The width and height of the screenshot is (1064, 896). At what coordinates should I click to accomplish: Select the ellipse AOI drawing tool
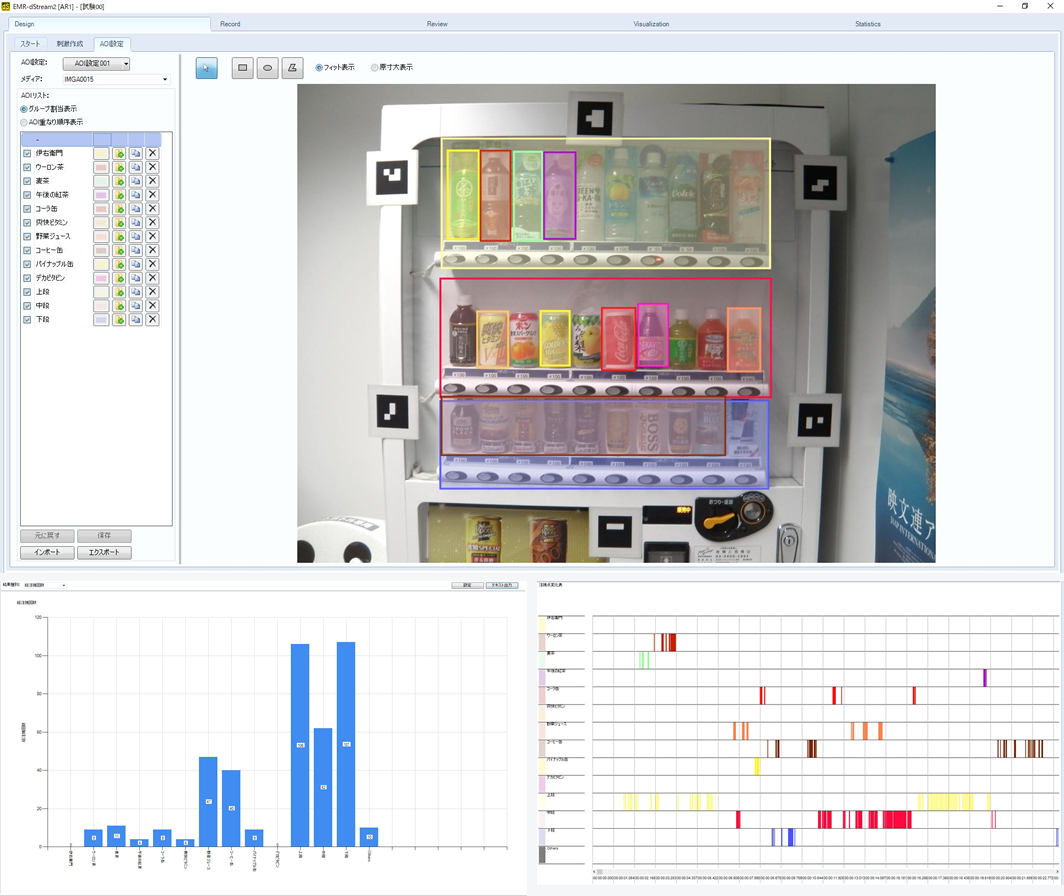(267, 68)
